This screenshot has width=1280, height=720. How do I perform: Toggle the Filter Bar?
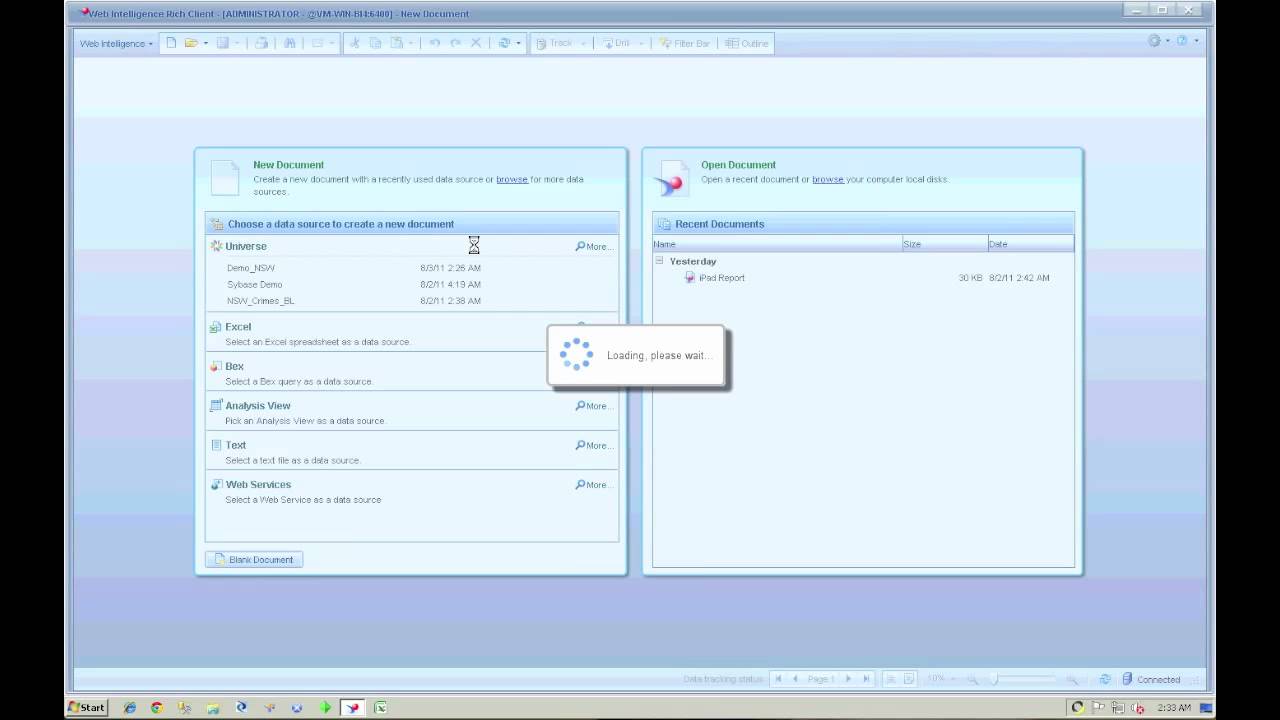(685, 43)
